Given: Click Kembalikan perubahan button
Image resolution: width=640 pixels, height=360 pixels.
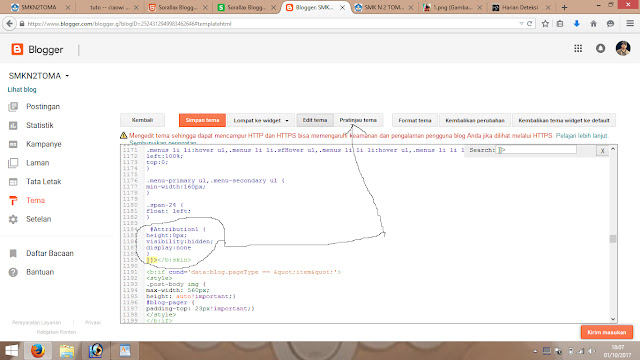Looking at the screenshot, I should [x=475, y=120].
